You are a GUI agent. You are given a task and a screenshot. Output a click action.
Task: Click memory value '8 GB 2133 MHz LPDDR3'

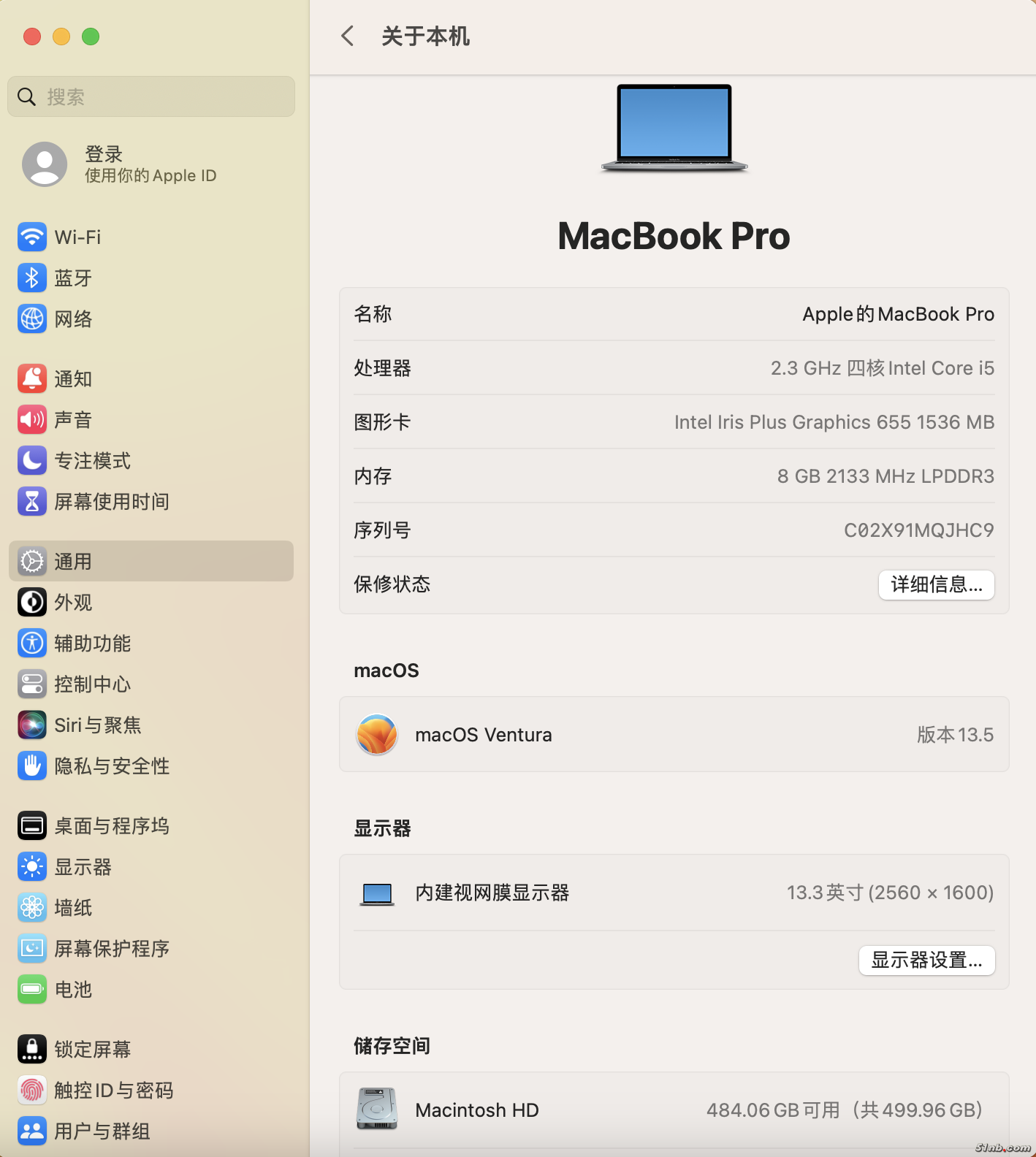(885, 476)
